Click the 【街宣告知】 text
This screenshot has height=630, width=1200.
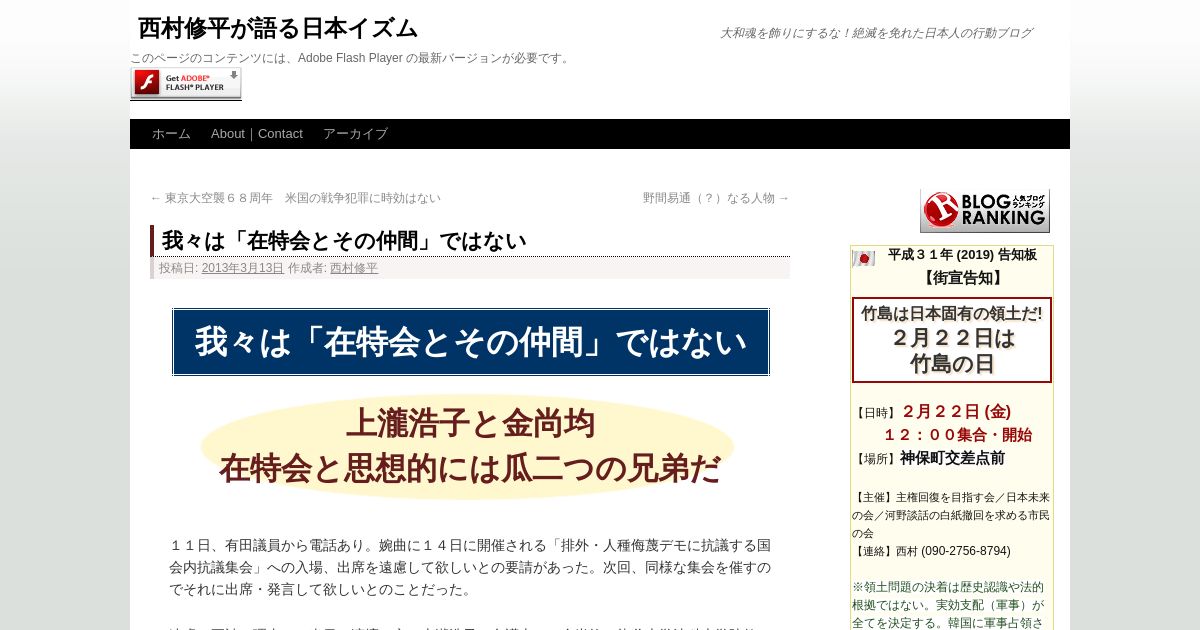click(962, 278)
